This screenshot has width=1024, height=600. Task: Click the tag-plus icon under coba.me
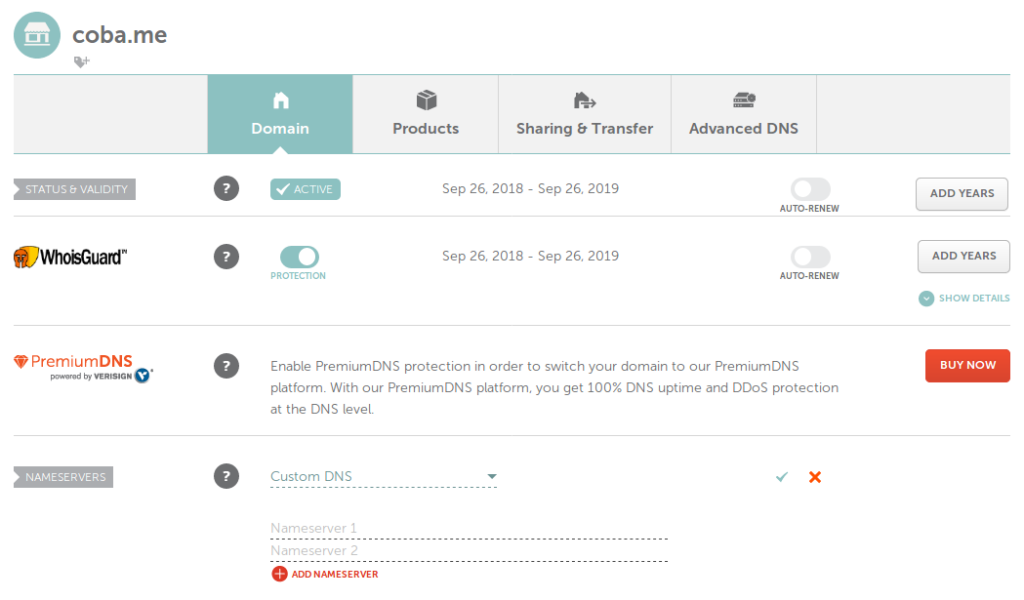[82, 62]
